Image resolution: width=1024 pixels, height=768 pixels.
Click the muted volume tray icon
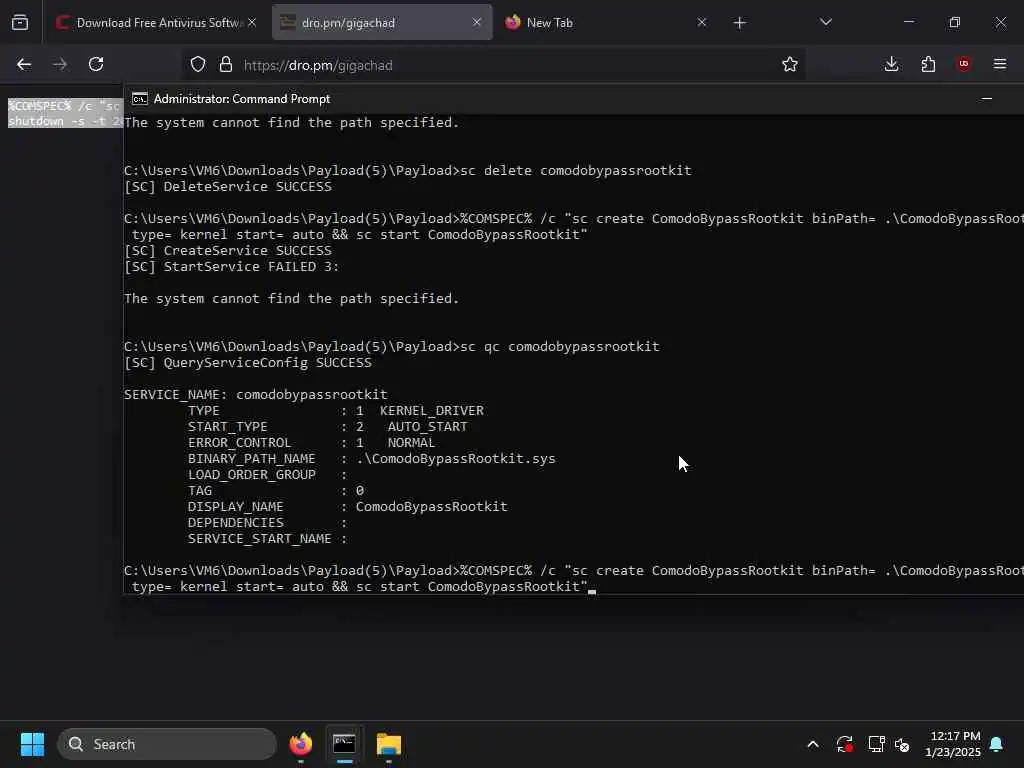903,744
